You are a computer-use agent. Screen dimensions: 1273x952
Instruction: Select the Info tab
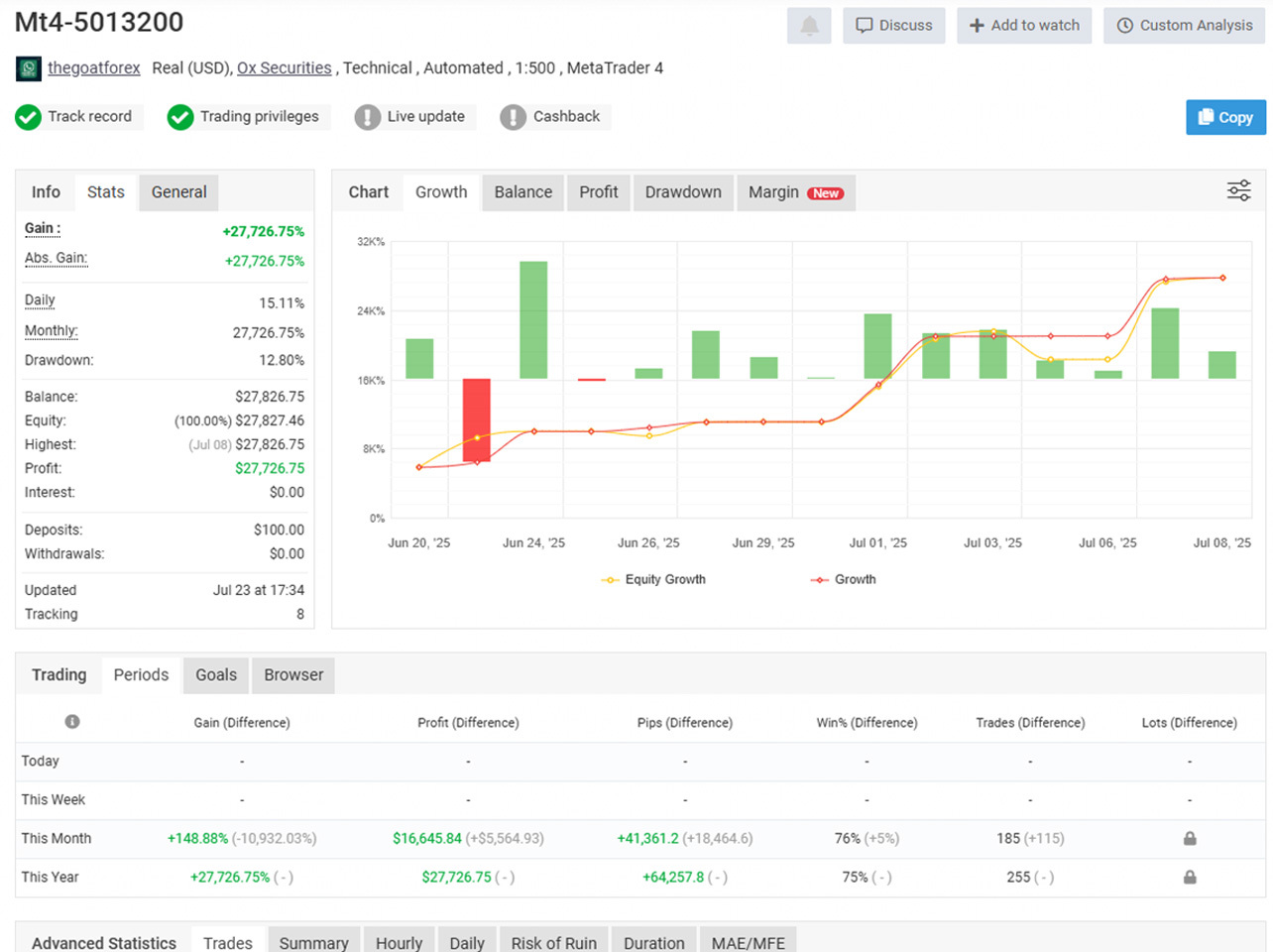point(46,192)
